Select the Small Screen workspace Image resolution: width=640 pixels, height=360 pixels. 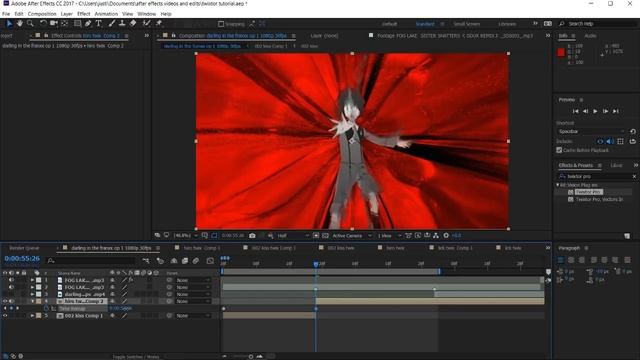click(467, 24)
